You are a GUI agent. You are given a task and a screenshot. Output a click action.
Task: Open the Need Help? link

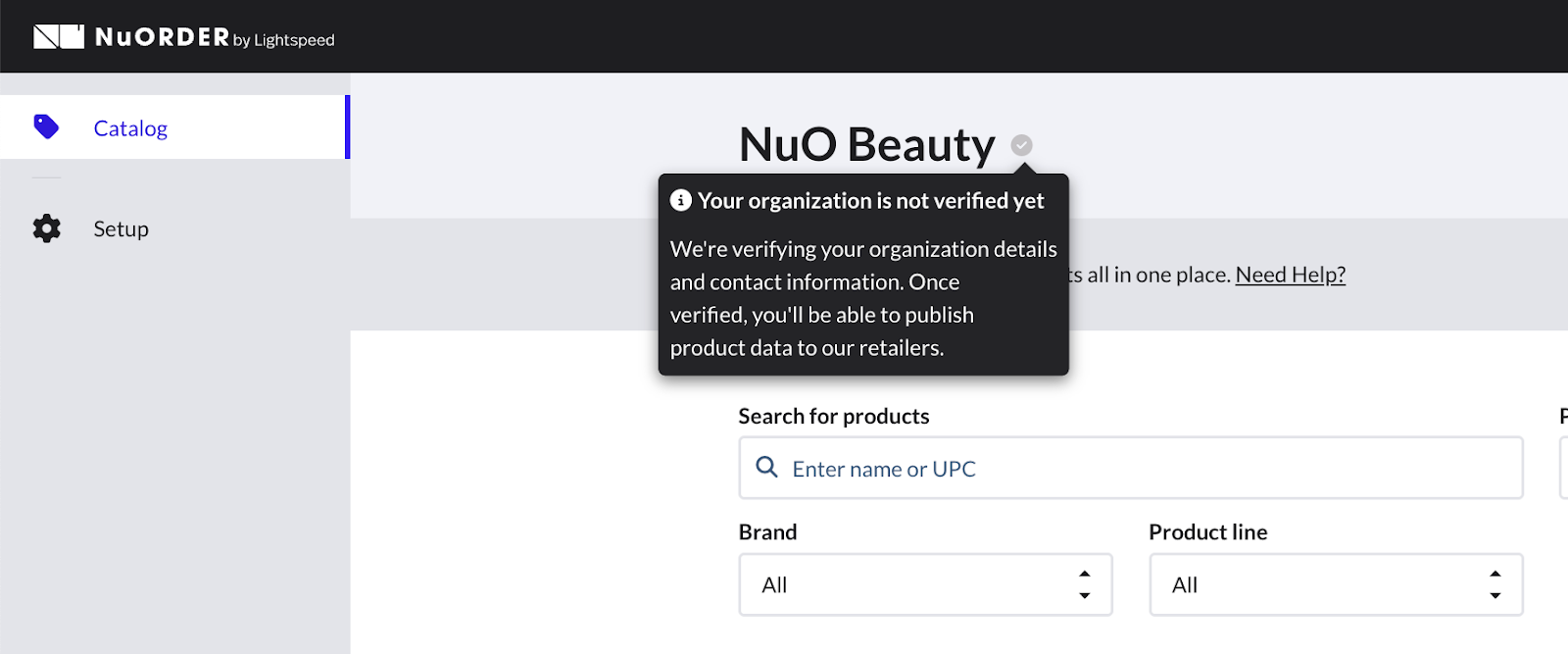point(1290,275)
